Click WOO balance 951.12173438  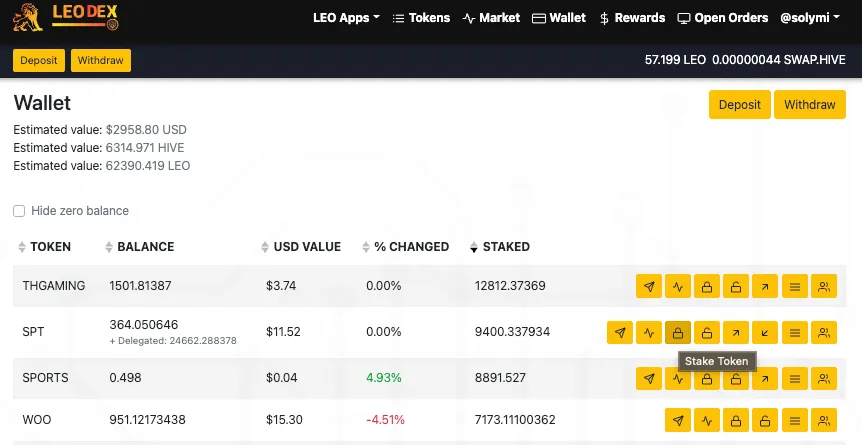[147, 420]
